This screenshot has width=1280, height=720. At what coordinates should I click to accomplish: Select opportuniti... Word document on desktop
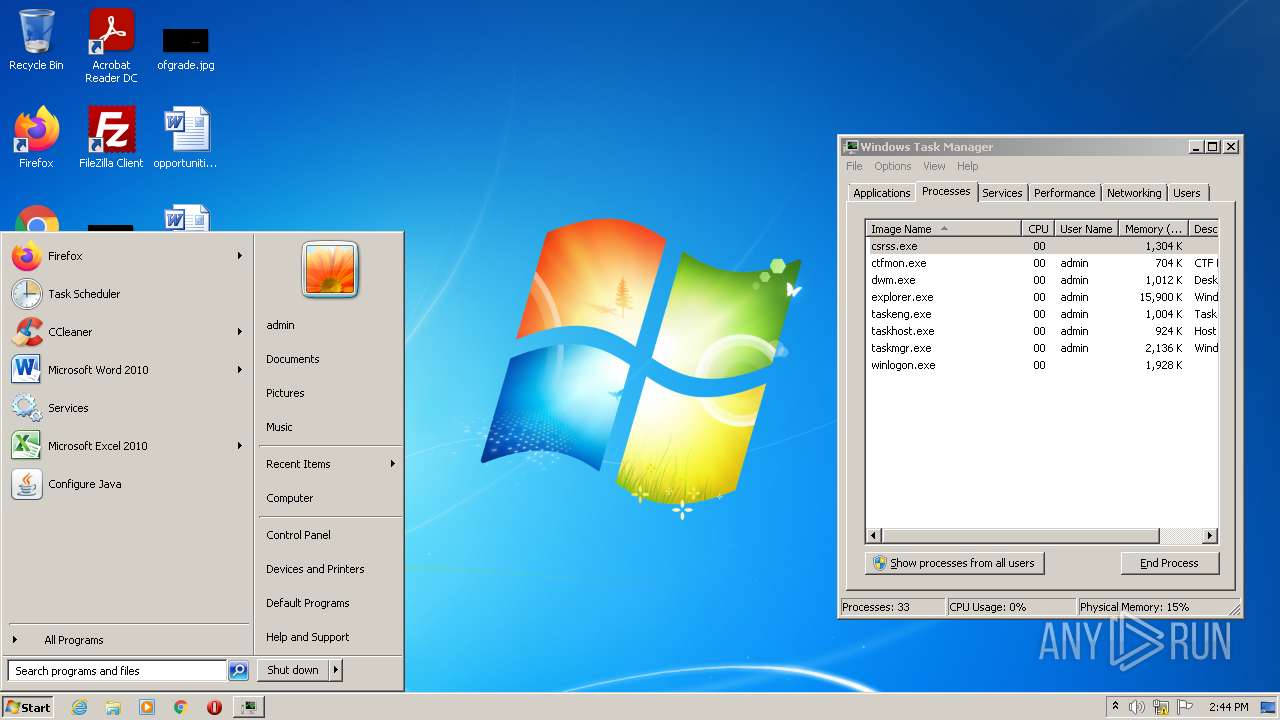[x=185, y=138]
